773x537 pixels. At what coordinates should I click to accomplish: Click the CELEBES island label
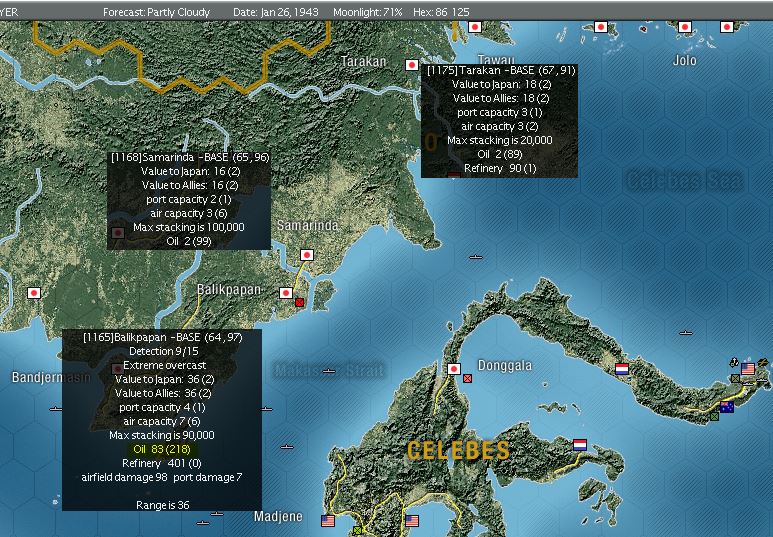coord(458,450)
